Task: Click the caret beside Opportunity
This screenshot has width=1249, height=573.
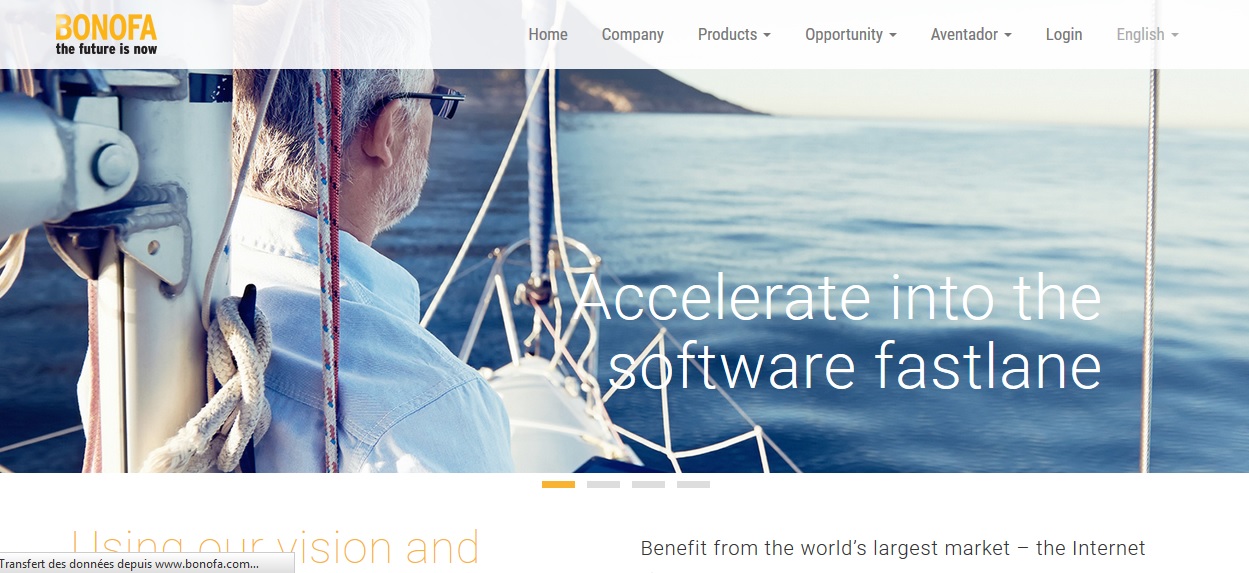Action: pyautogui.click(x=892, y=35)
